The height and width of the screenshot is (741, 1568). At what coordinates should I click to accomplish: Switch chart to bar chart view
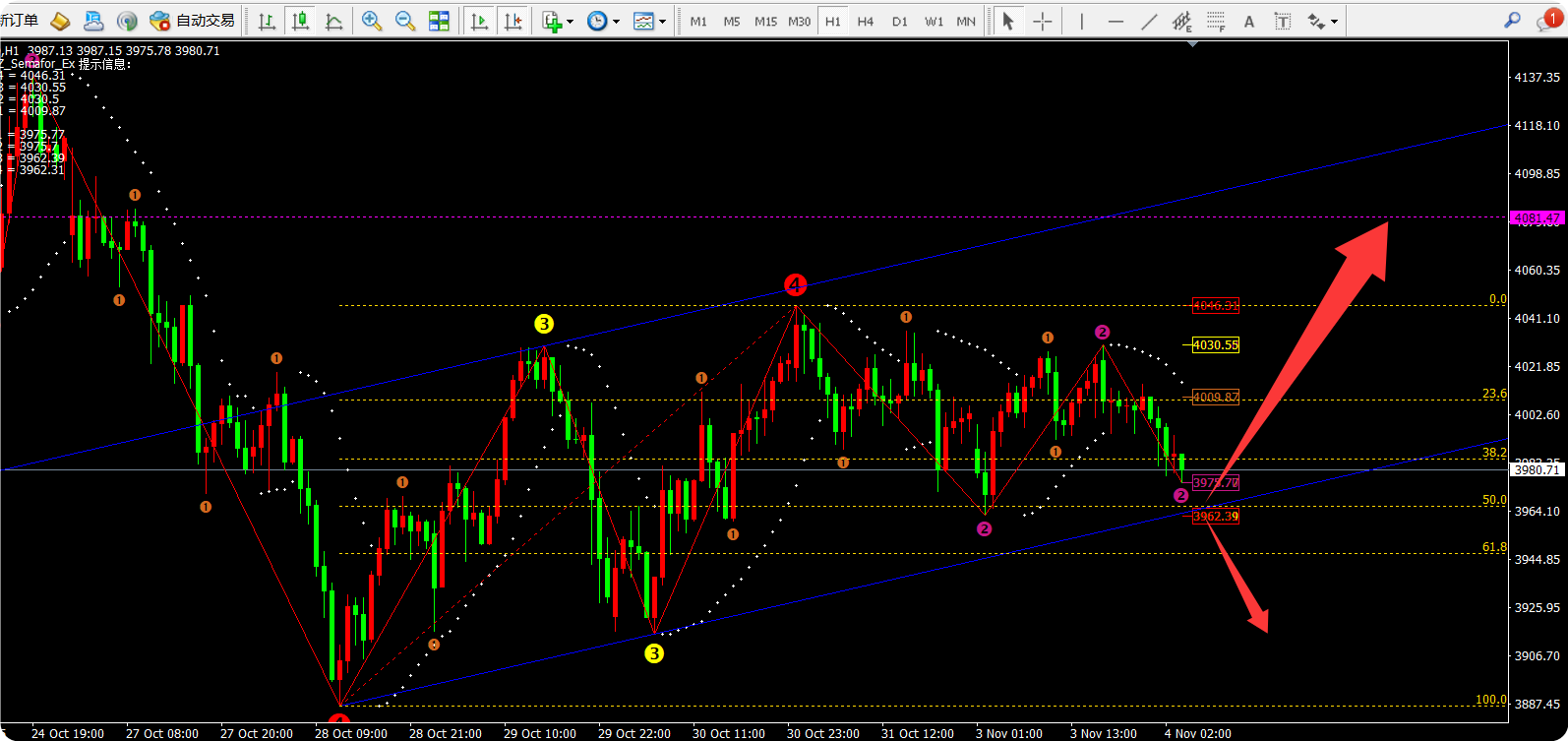click(x=267, y=21)
